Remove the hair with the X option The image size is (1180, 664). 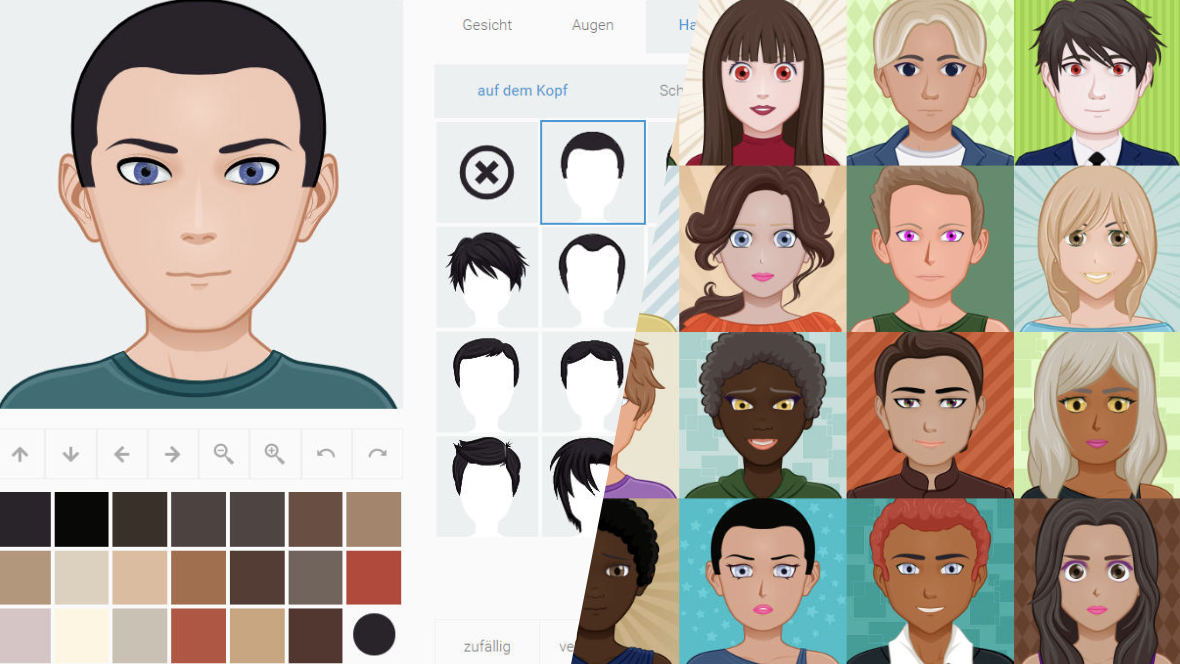[x=486, y=171]
